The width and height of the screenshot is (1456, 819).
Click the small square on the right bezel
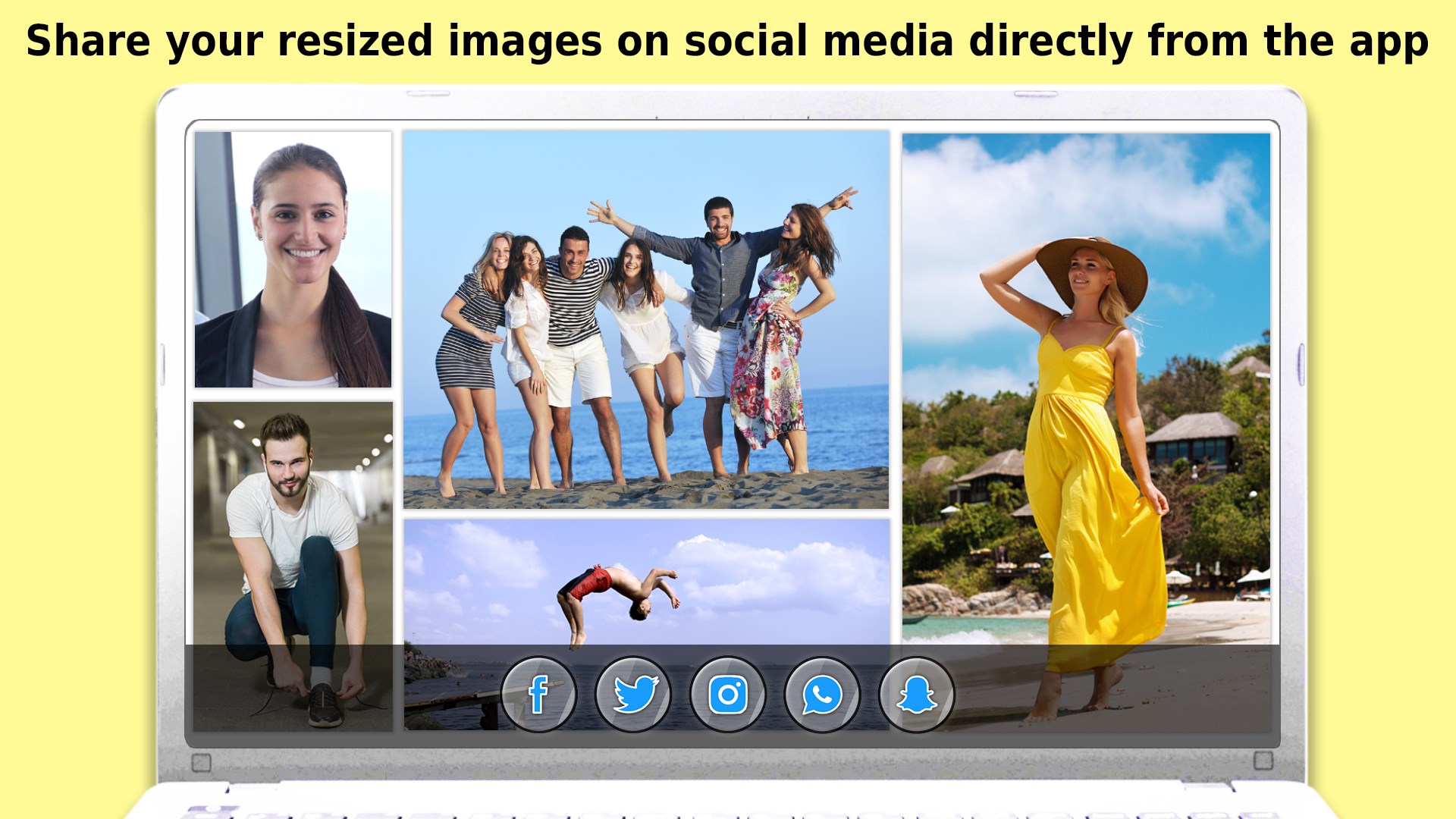tap(1263, 761)
